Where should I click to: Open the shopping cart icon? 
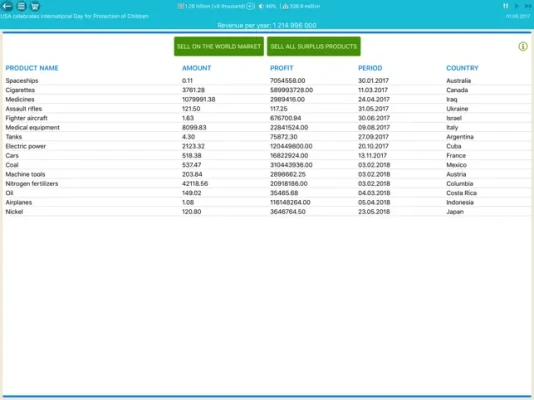tap(35, 6)
